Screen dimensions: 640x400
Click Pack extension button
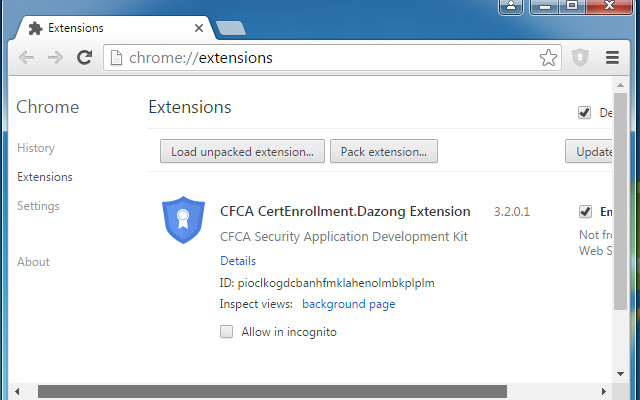coord(384,151)
